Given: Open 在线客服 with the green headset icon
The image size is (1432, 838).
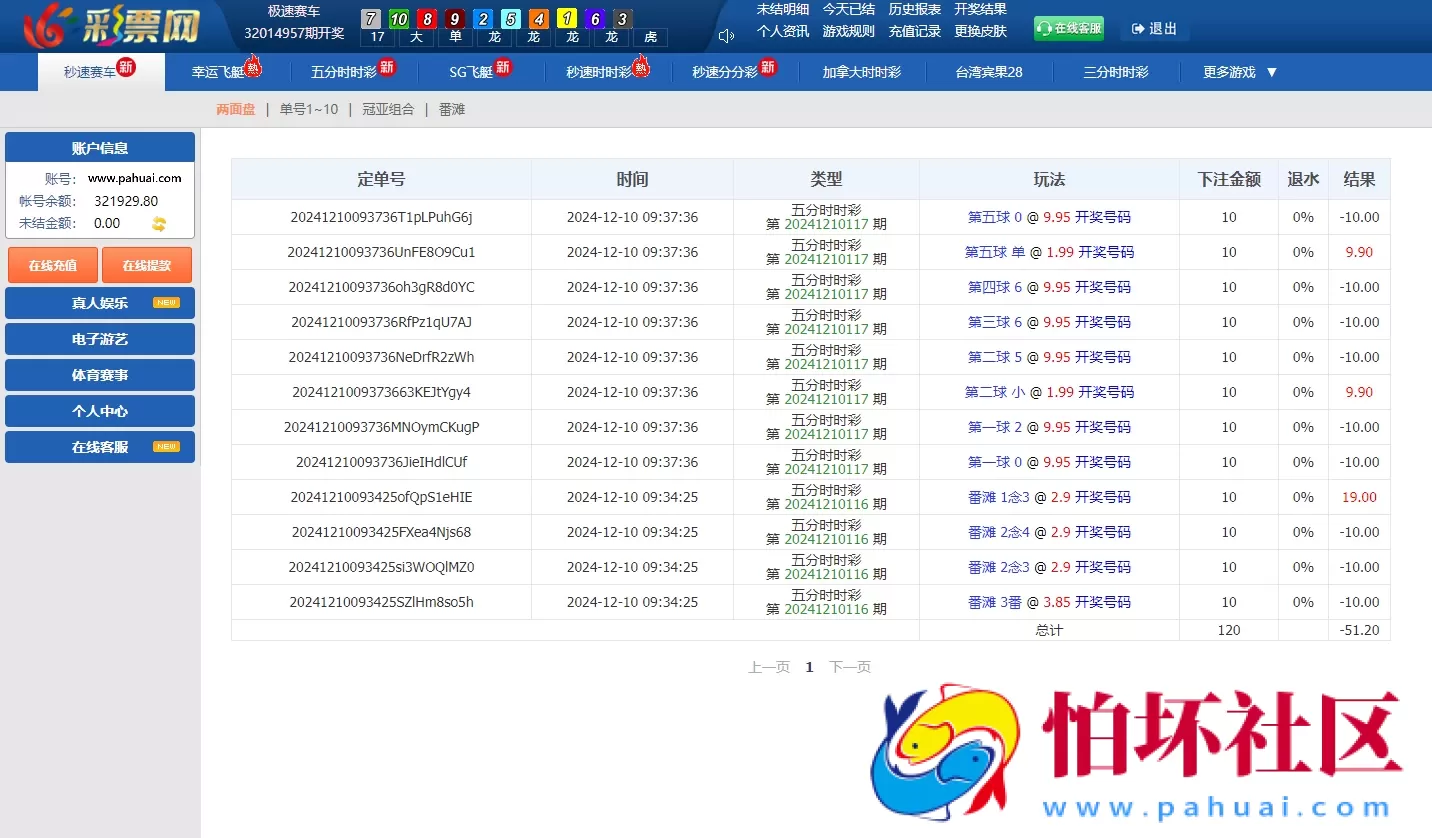Looking at the screenshot, I should (1068, 28).
